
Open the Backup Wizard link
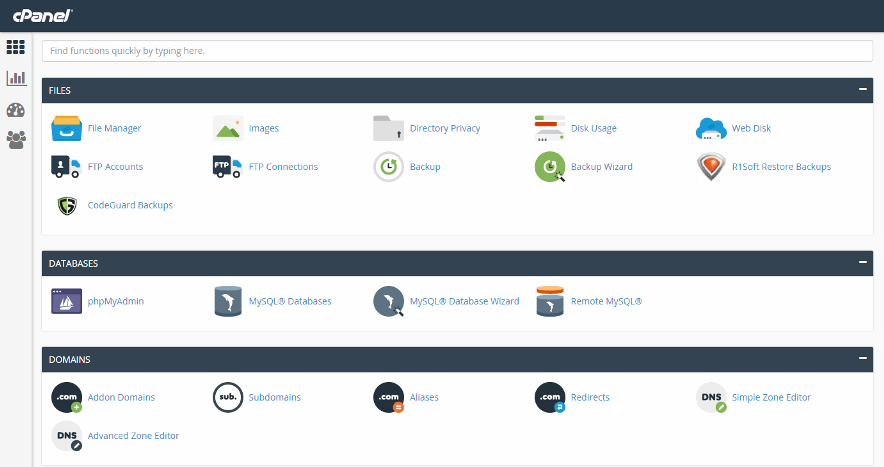click(602, 166)
